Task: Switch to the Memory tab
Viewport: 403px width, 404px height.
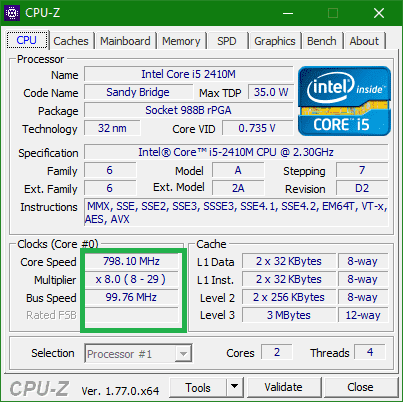Action: (181, 41)
